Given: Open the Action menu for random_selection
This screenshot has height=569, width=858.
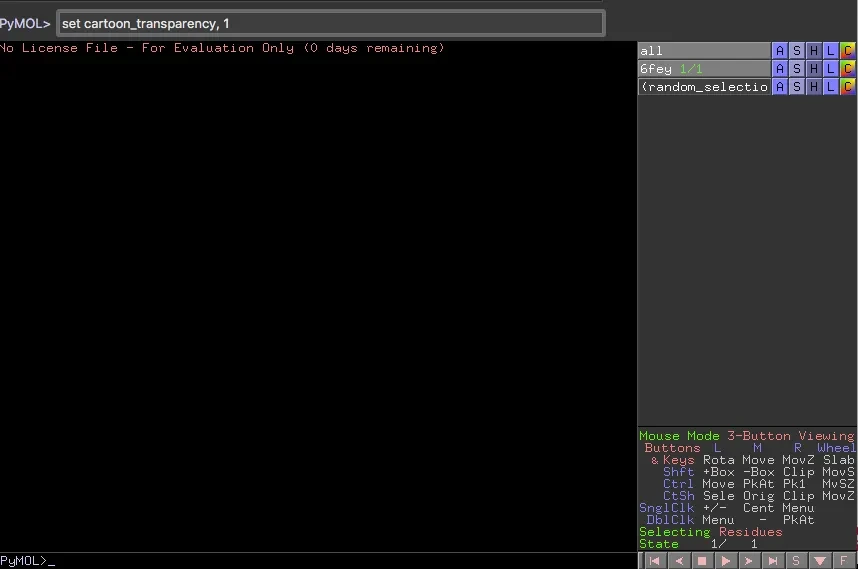Looking at the screenshot, I should [780, 87].
